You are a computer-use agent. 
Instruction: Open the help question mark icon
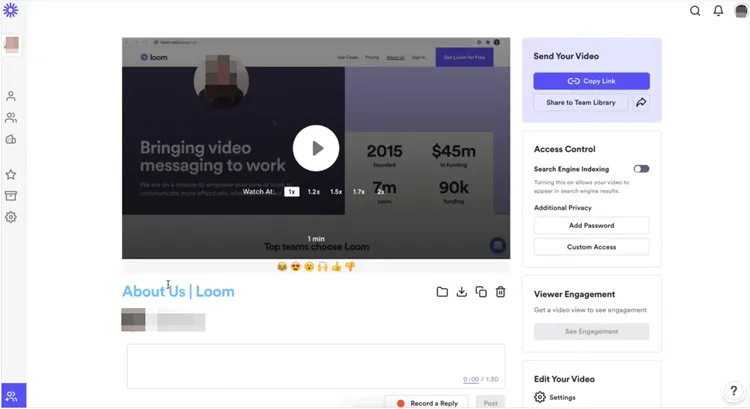pos(733,391)
